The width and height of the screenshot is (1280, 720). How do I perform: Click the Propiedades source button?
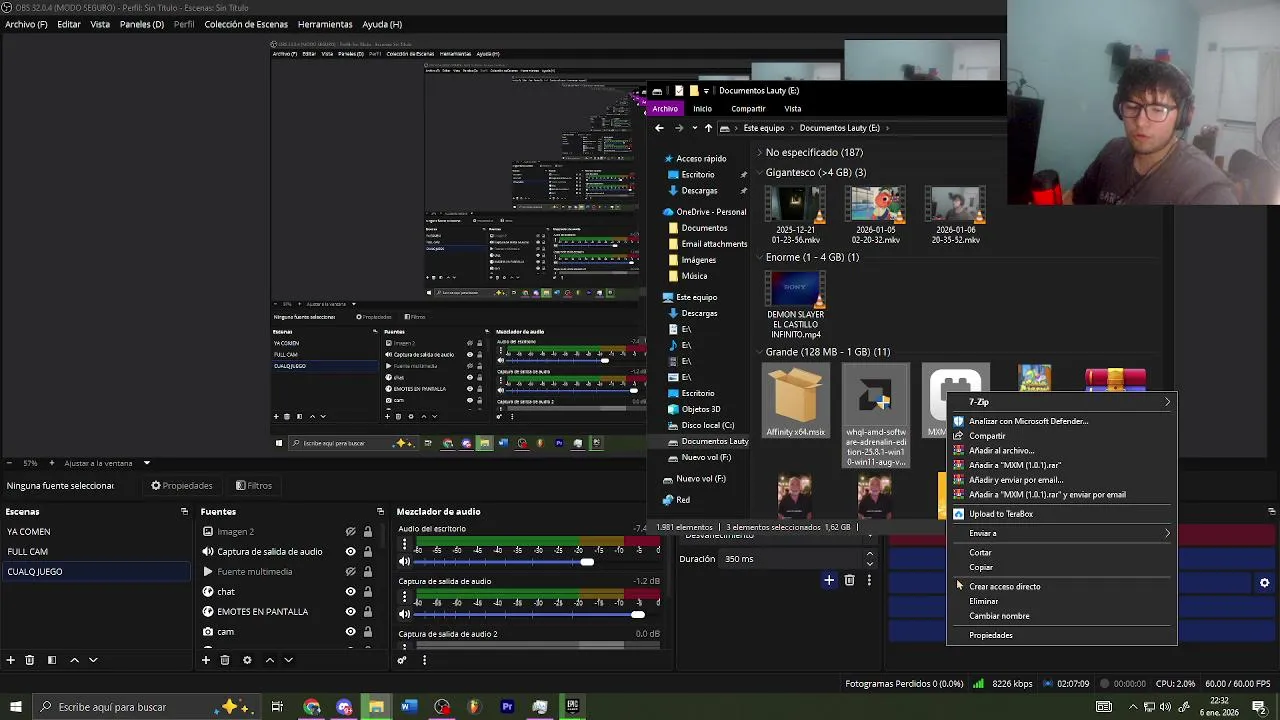[x=182, y=486]
